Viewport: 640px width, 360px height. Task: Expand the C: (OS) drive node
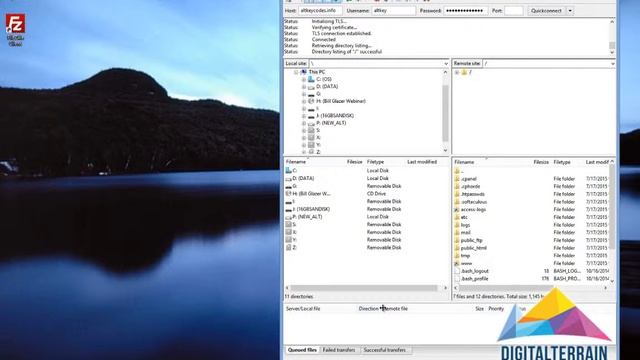(304, 80)
